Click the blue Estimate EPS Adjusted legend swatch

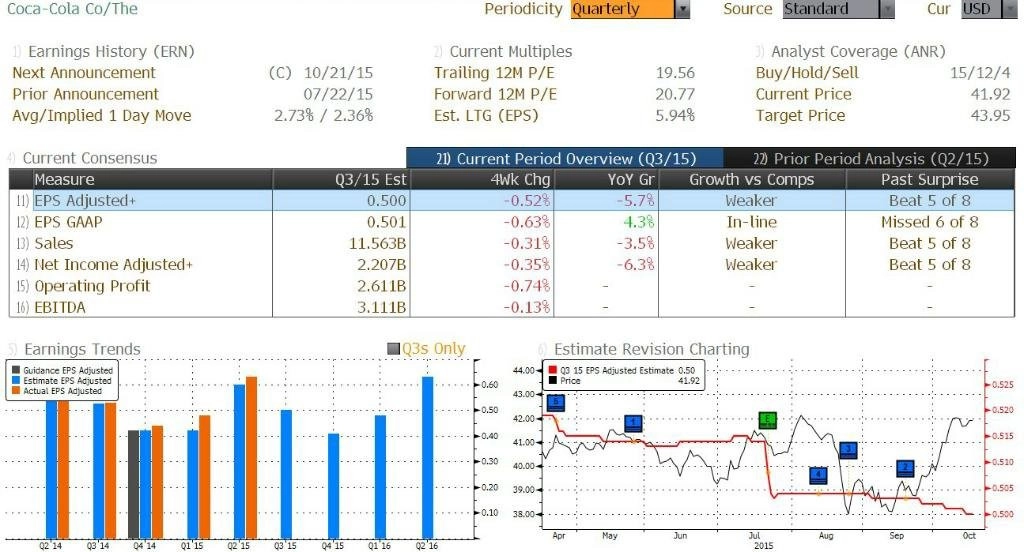point(16,381)
